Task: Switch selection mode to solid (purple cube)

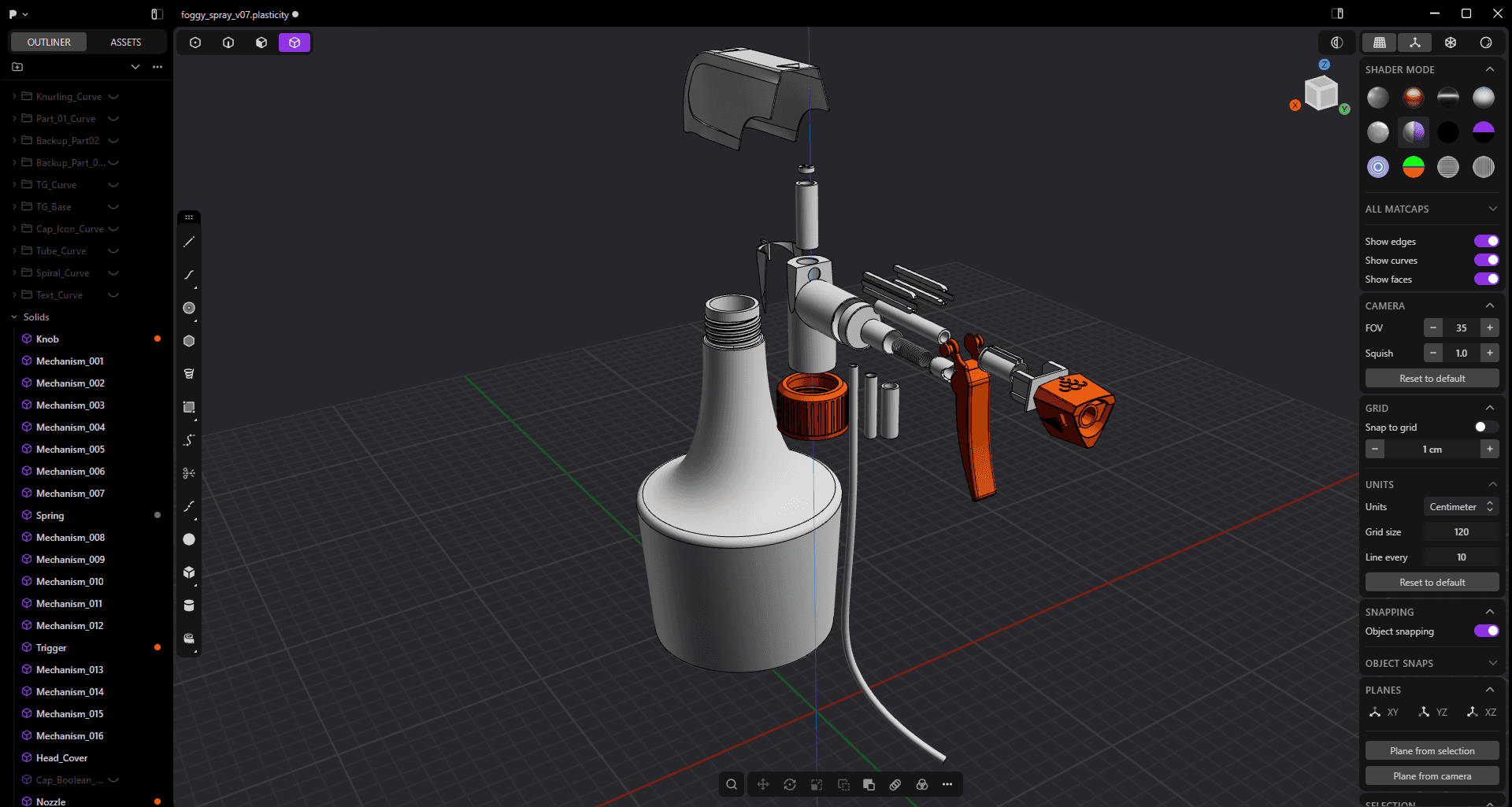Action: (x=295, y=43)
